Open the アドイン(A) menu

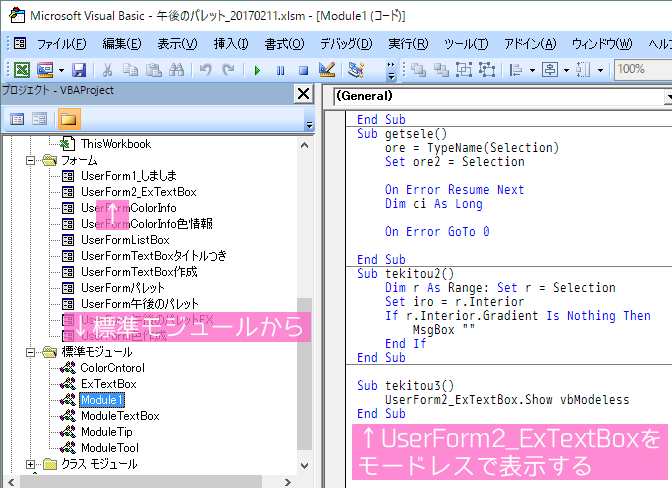coord(530,44)
